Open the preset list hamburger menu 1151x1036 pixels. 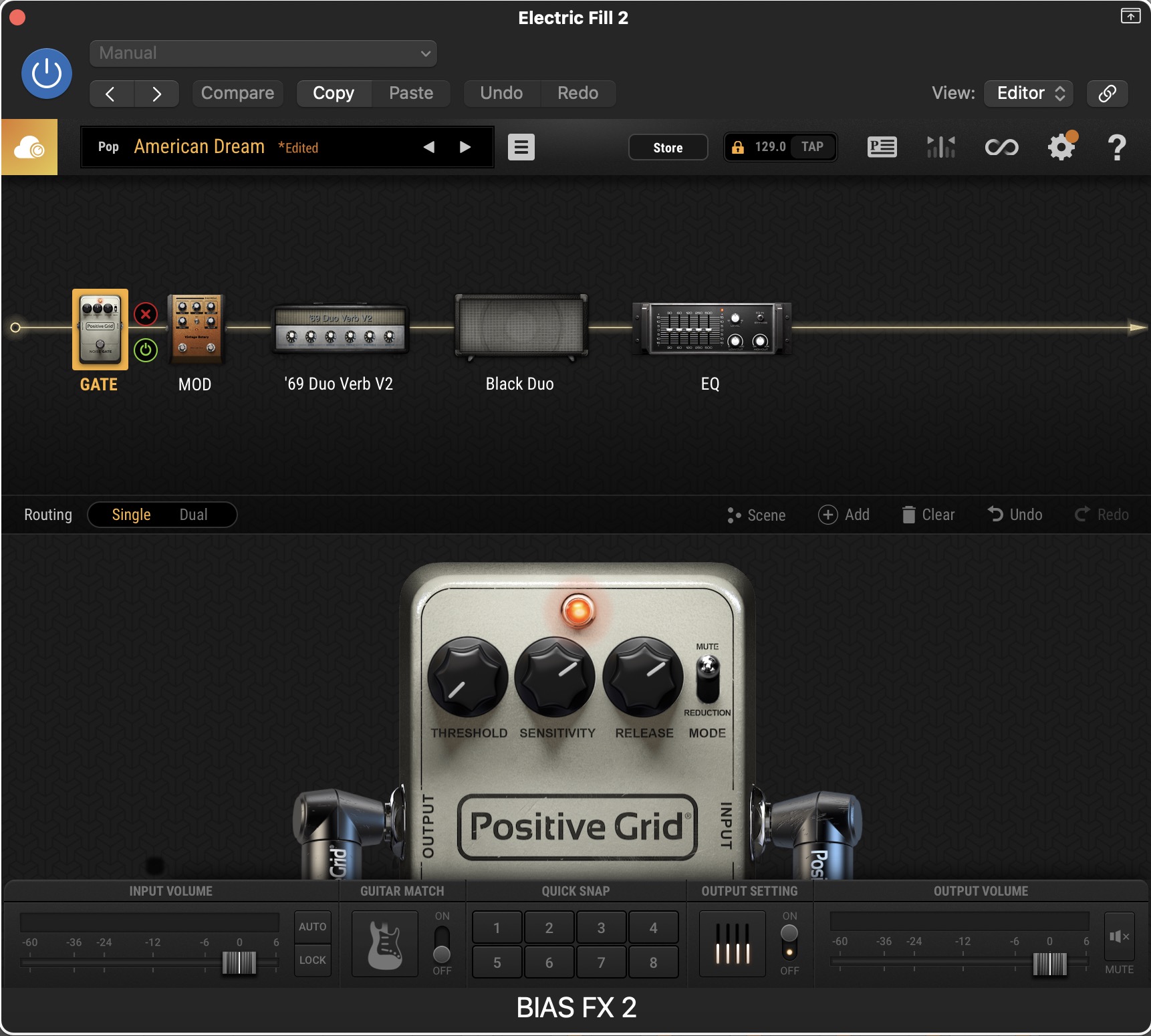click(x=521, y=147)
